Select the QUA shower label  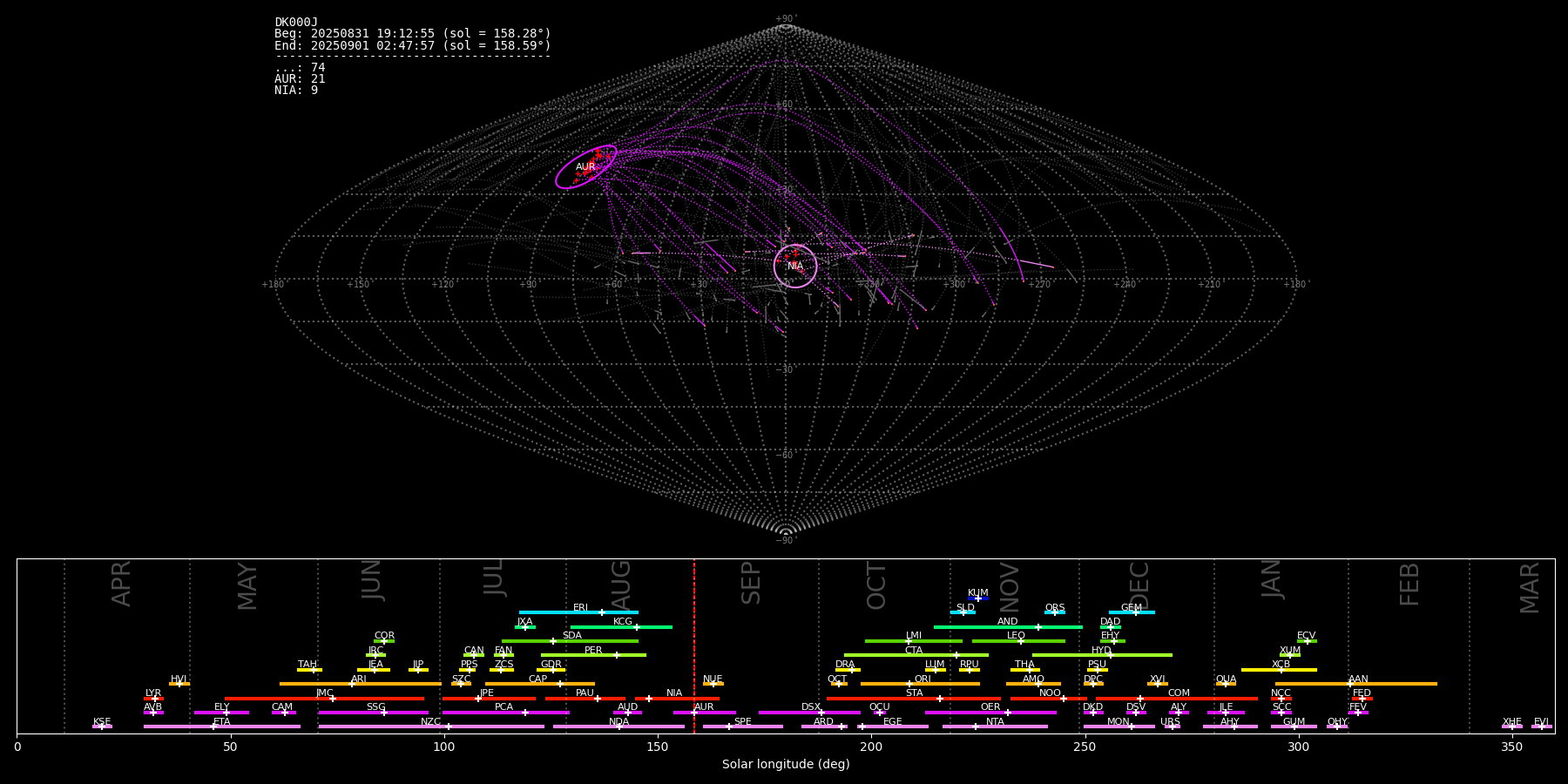pos(1226,679)
